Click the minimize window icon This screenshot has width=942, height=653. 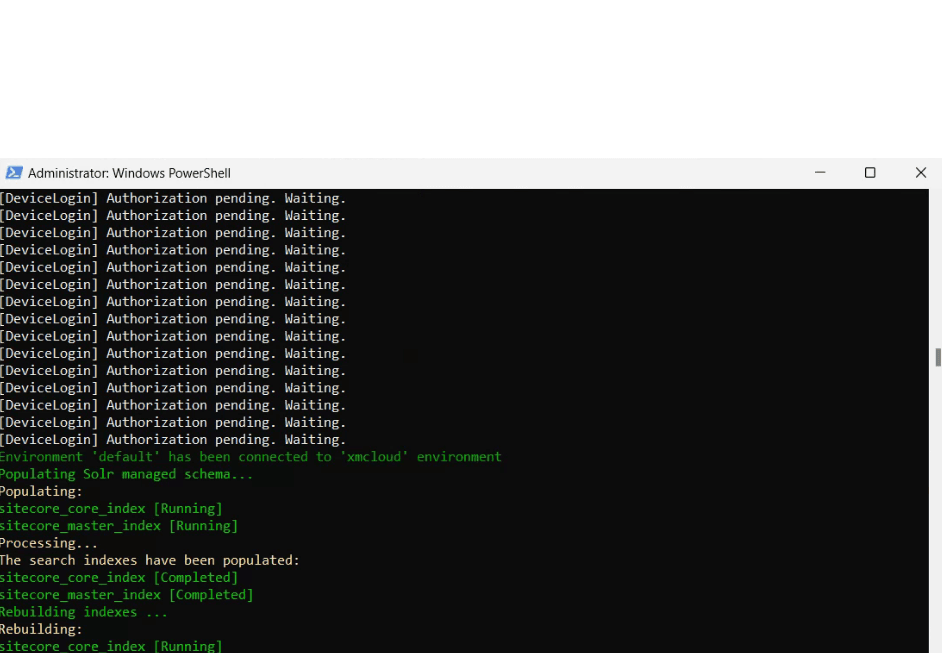(820, 172)
